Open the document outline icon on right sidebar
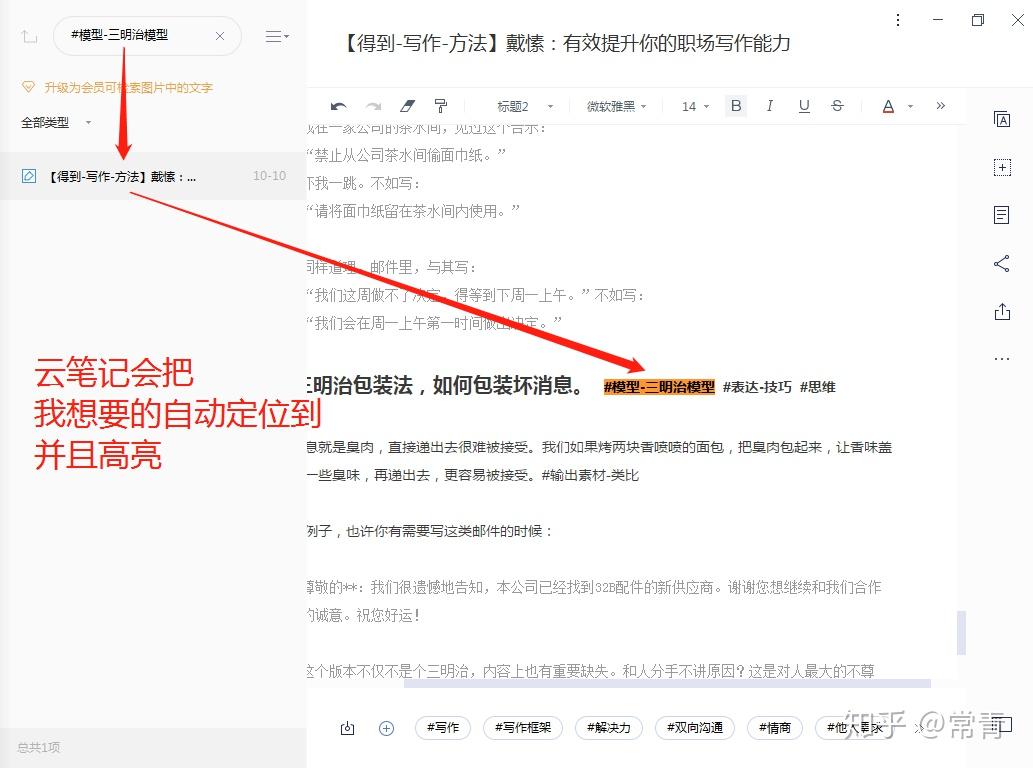This screenshot has height=768, width=1033. (x=1003, y=214)
